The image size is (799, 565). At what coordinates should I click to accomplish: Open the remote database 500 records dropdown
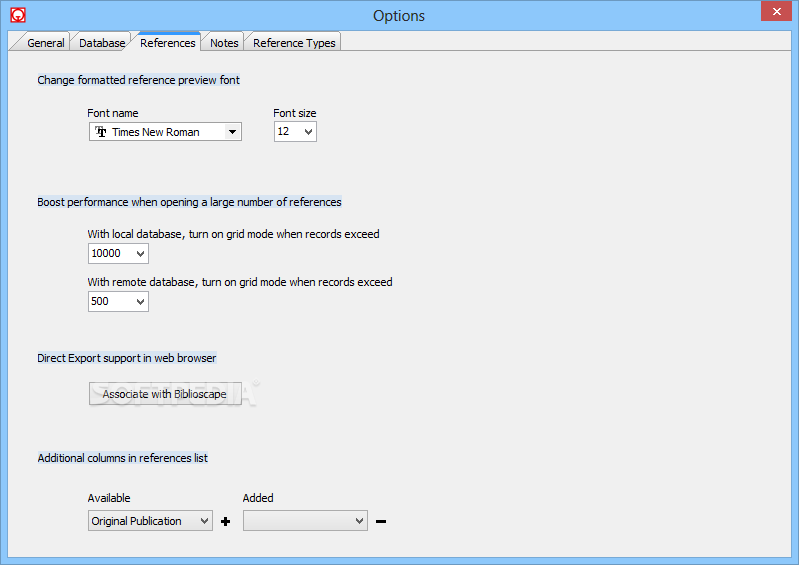(141, 302)
